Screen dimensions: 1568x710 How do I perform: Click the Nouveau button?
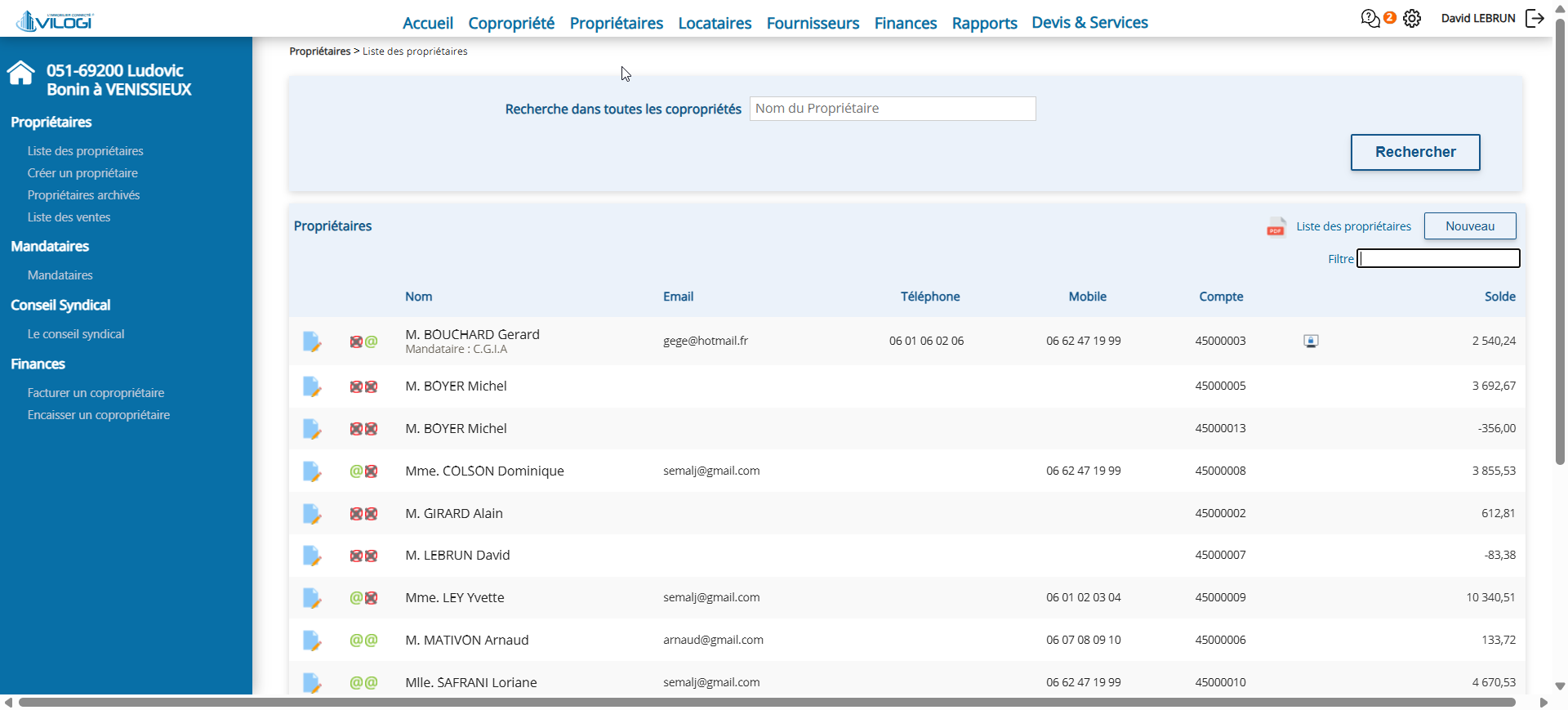(x=1470, y=226)
